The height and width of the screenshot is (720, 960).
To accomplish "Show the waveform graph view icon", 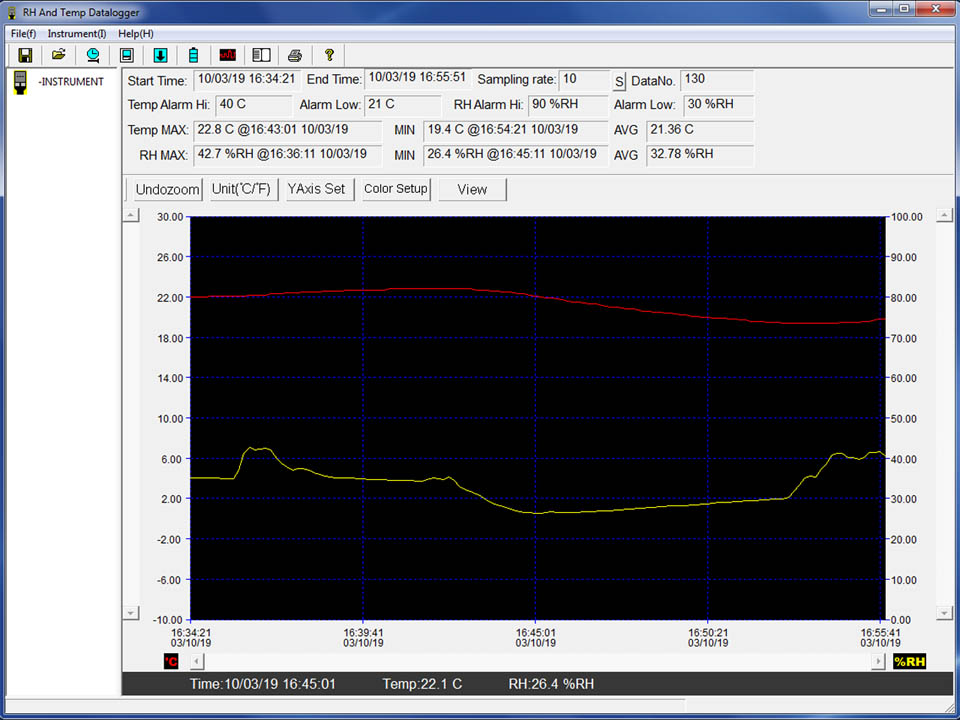I will [x=227, y=55].
